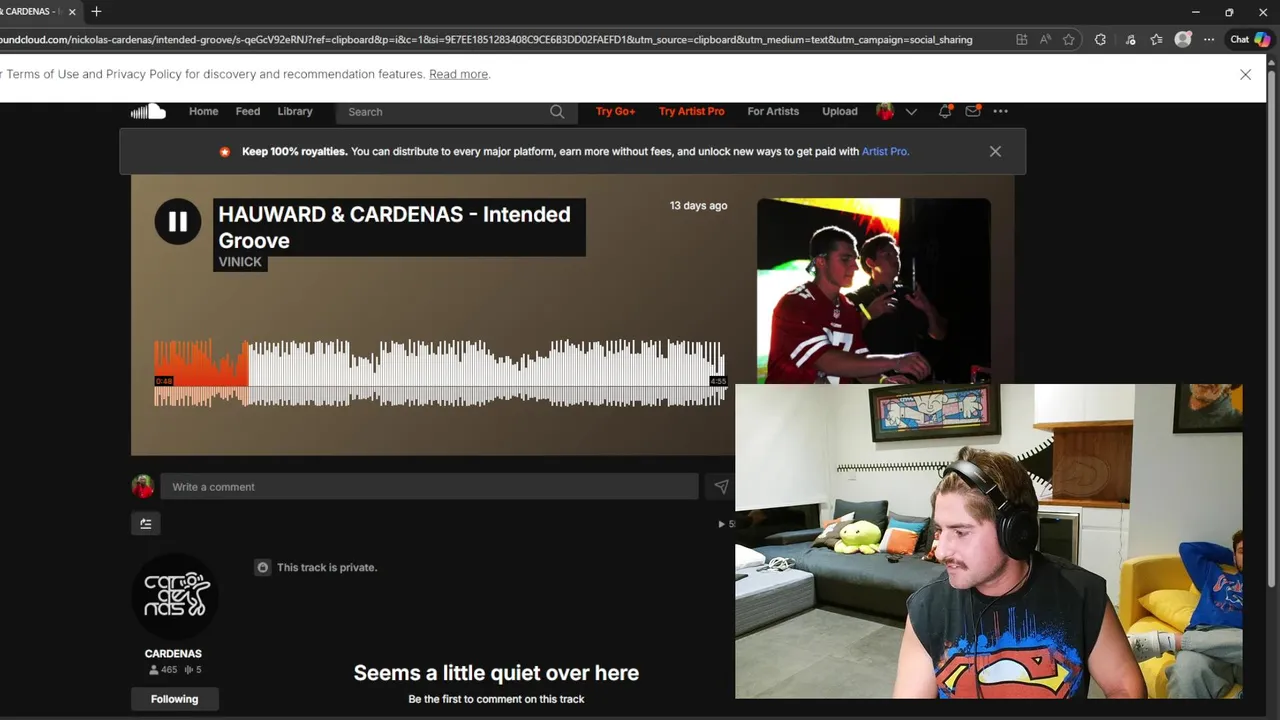Open the notifications bell
1280x720 pixels.
(x=945, y=111)
